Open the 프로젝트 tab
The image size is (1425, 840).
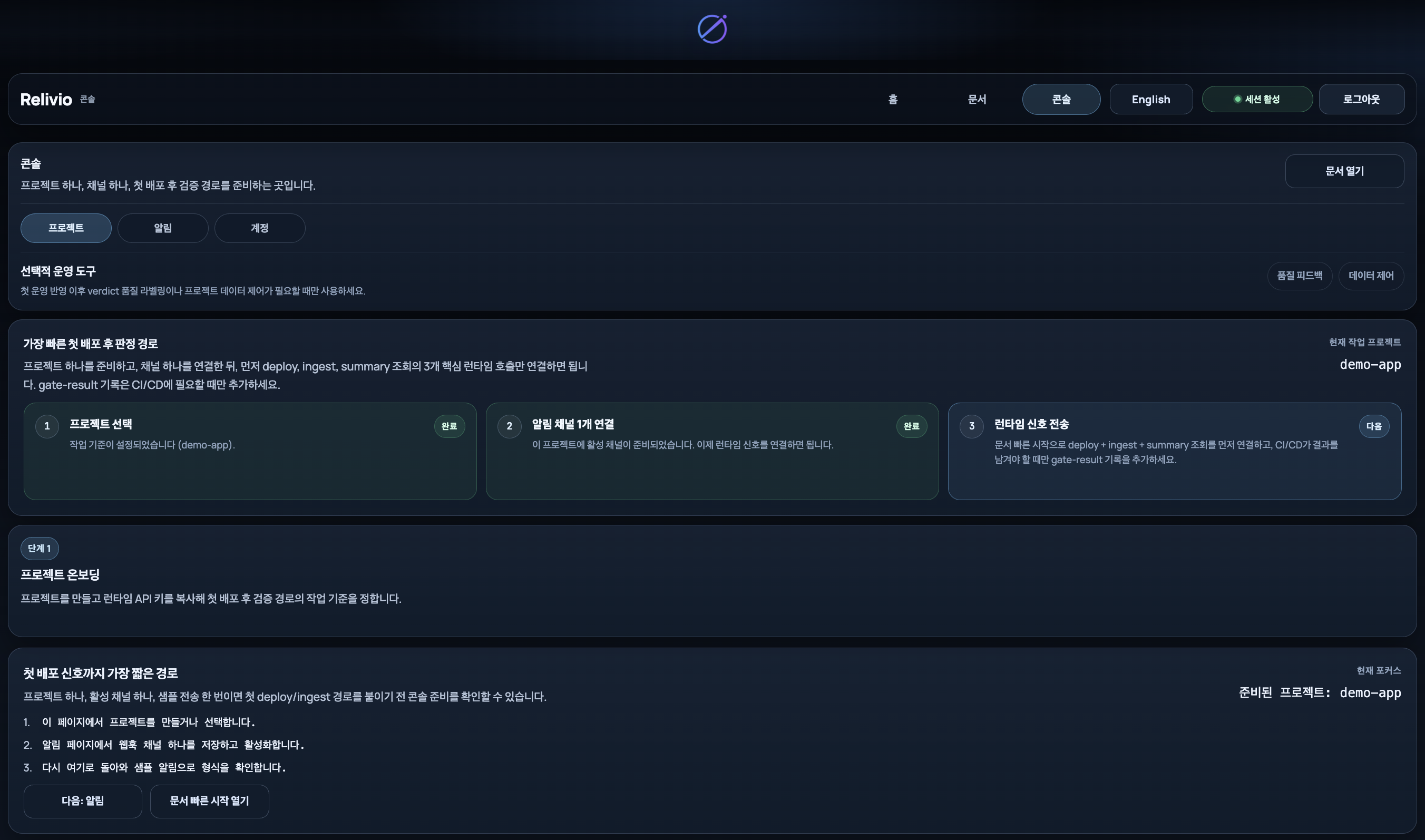point(66,228)
